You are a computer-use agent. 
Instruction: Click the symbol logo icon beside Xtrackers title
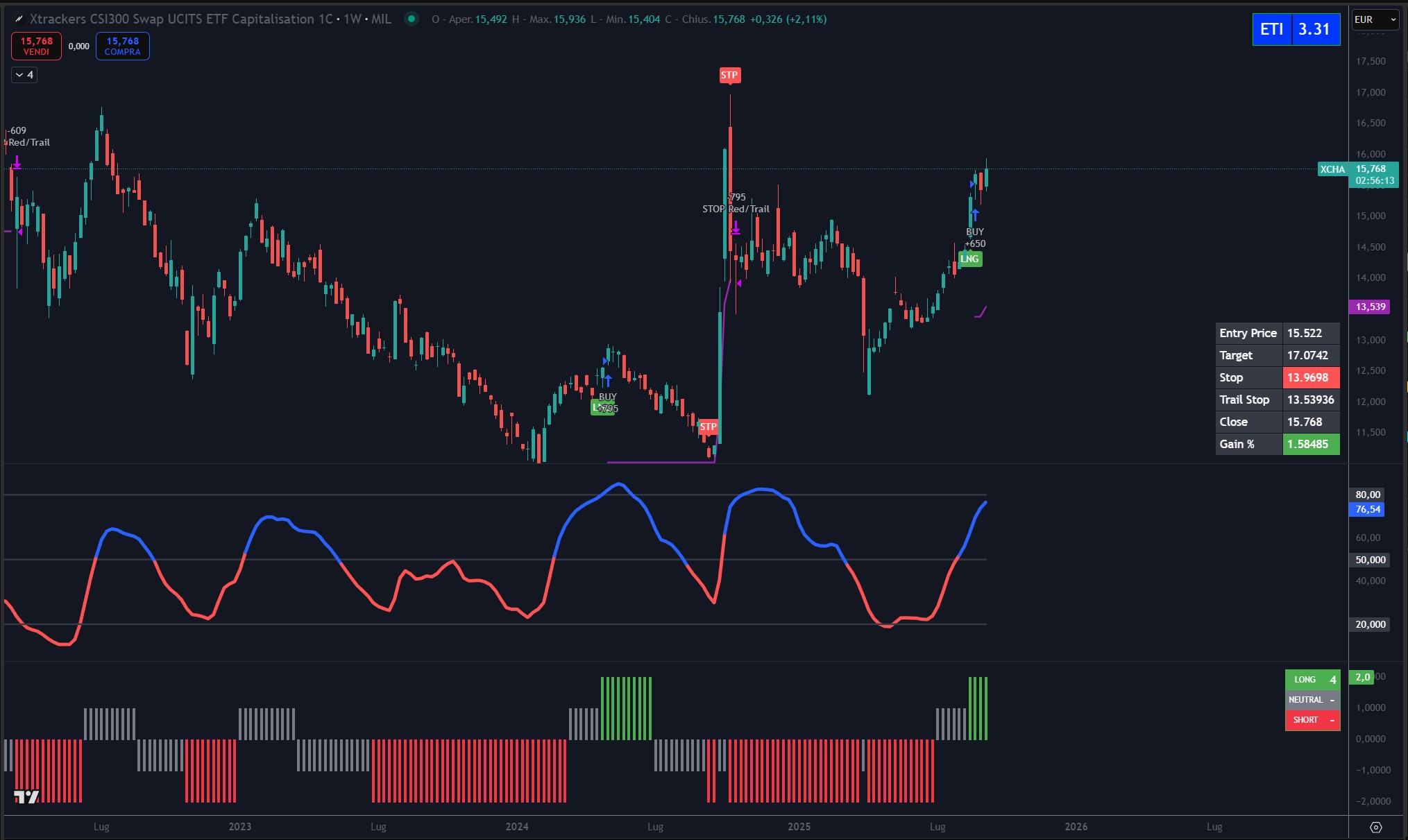[x=19, y=19]
